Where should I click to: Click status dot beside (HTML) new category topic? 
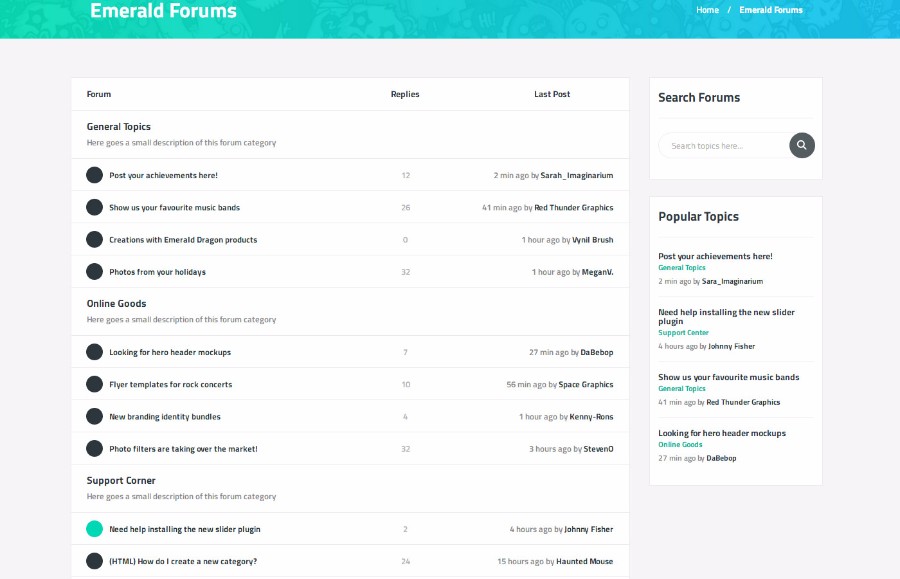click(94, 561)
